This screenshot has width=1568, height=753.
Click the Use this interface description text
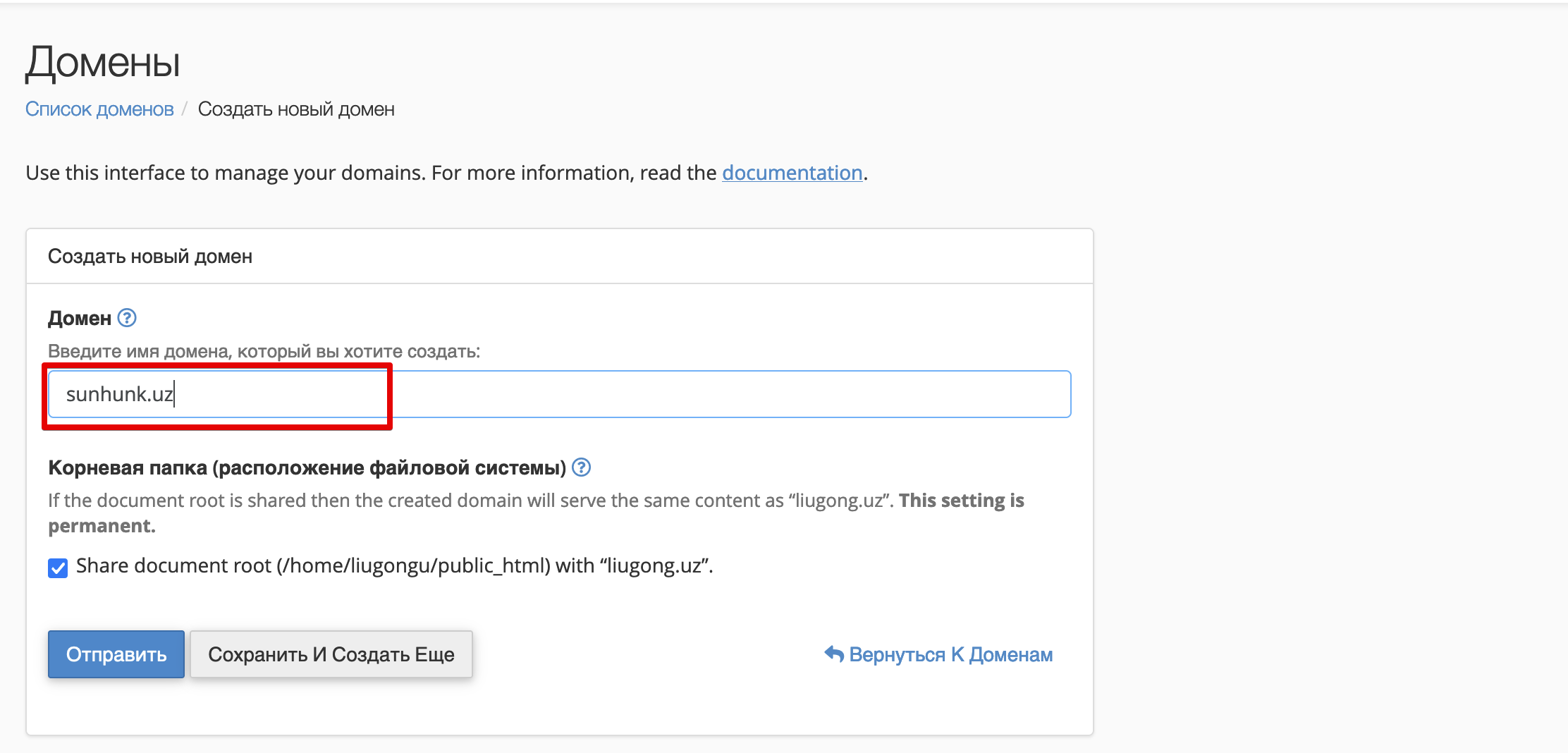point(370,173)
